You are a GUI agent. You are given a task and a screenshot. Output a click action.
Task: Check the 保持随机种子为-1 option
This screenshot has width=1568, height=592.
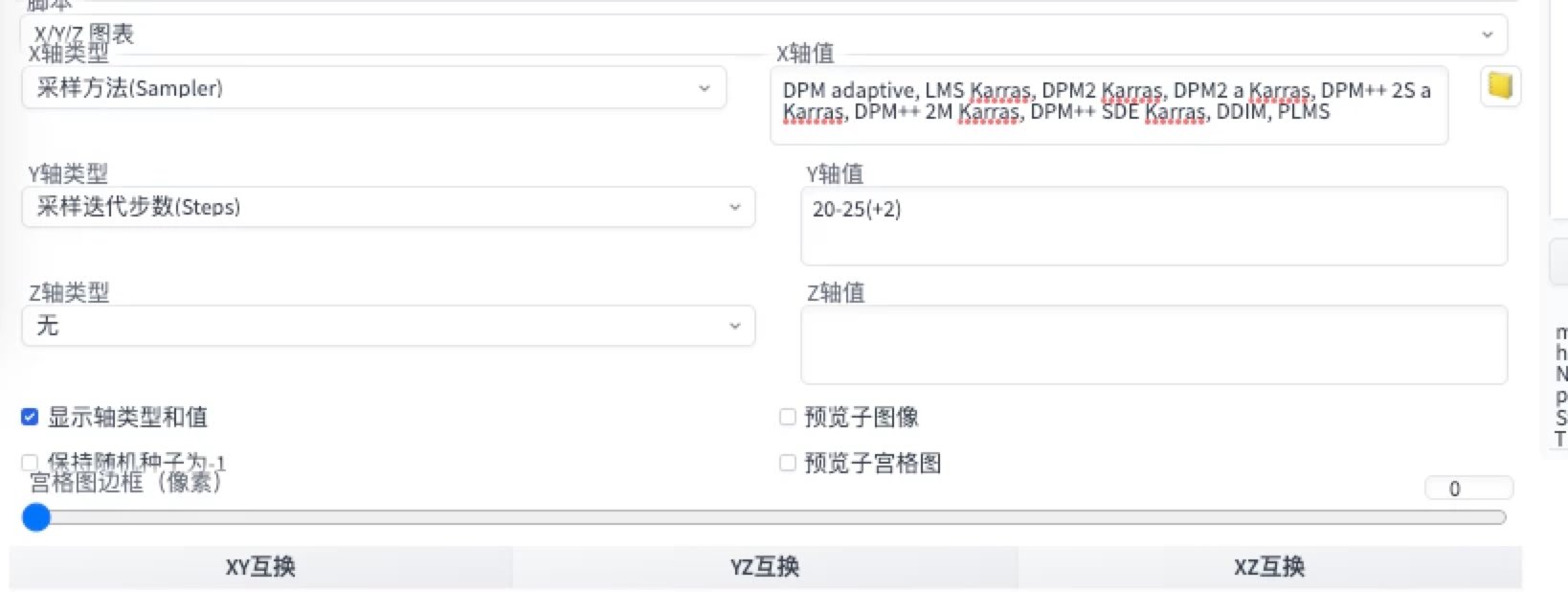coord(30,461)
